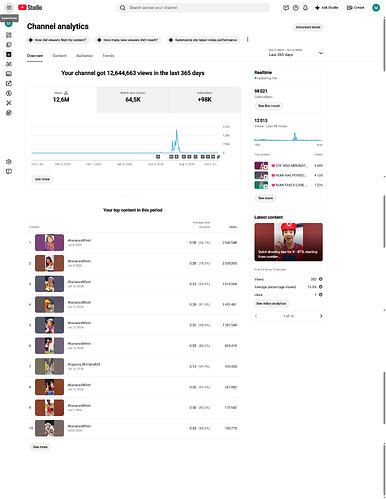This screenshot has height=499, width=386.
Task: Switch to the Trends tab
Action: point(108,56)
